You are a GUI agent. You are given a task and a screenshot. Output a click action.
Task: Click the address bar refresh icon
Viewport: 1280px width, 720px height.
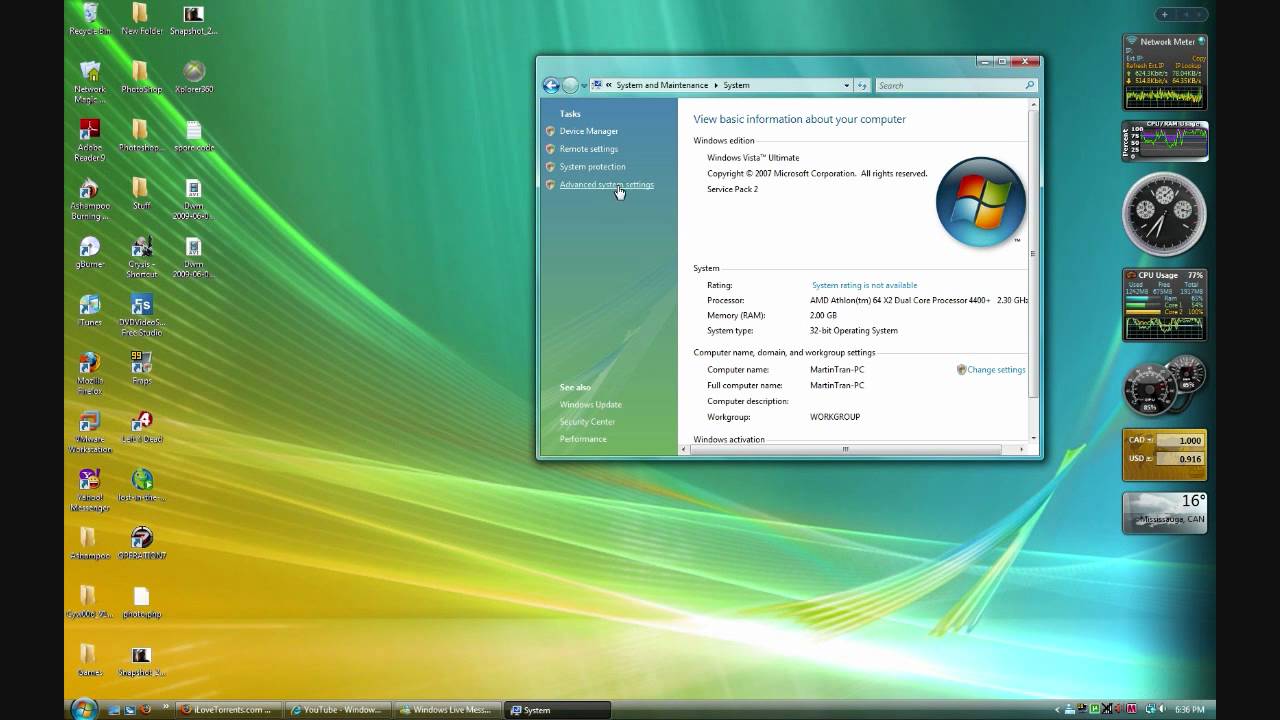pos(862,85)
